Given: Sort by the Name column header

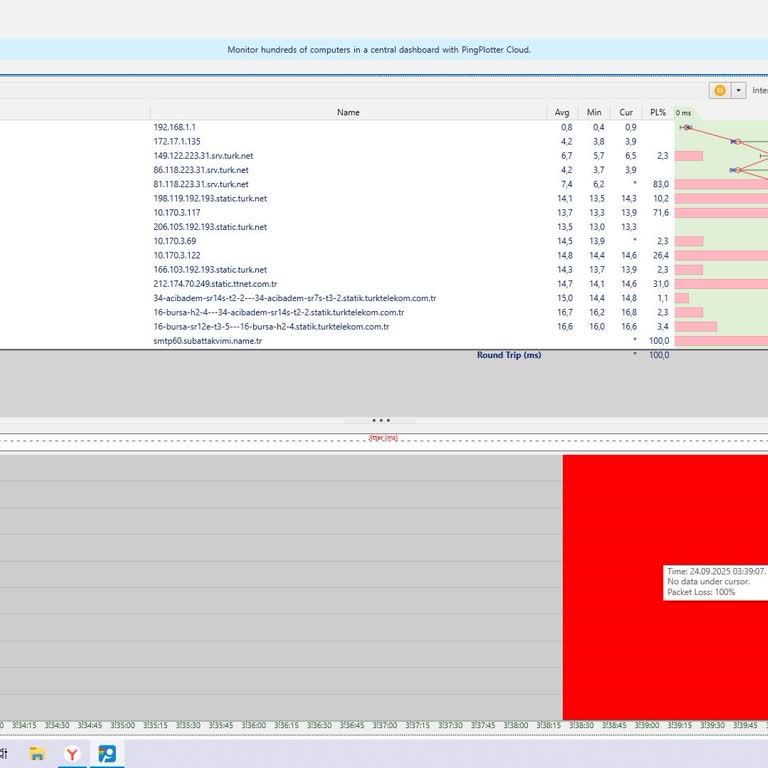Looking at the screenshot, I should point(348,112).
